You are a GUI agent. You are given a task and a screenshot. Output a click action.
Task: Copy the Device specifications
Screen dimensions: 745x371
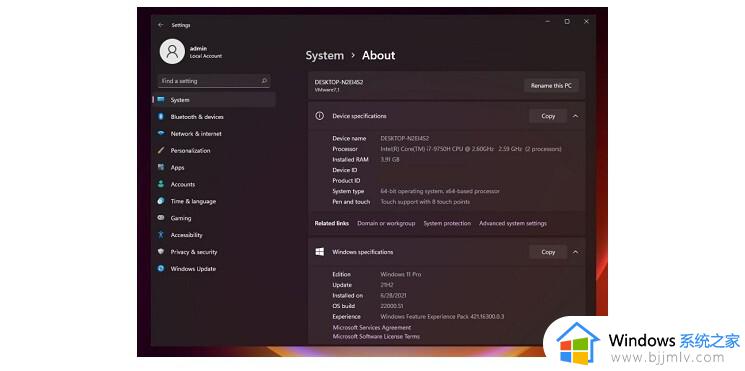point(548,116)
